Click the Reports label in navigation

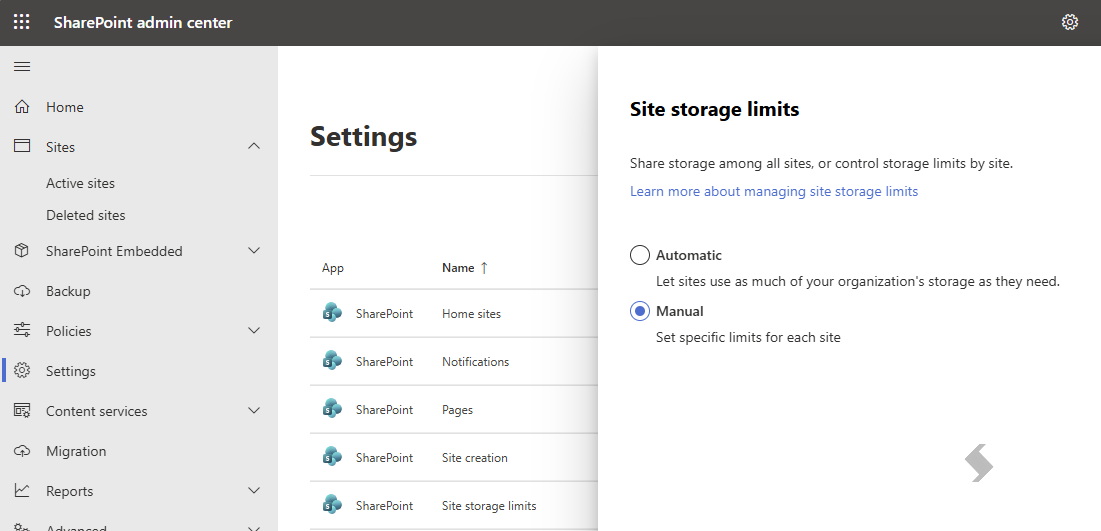[70, 491]
